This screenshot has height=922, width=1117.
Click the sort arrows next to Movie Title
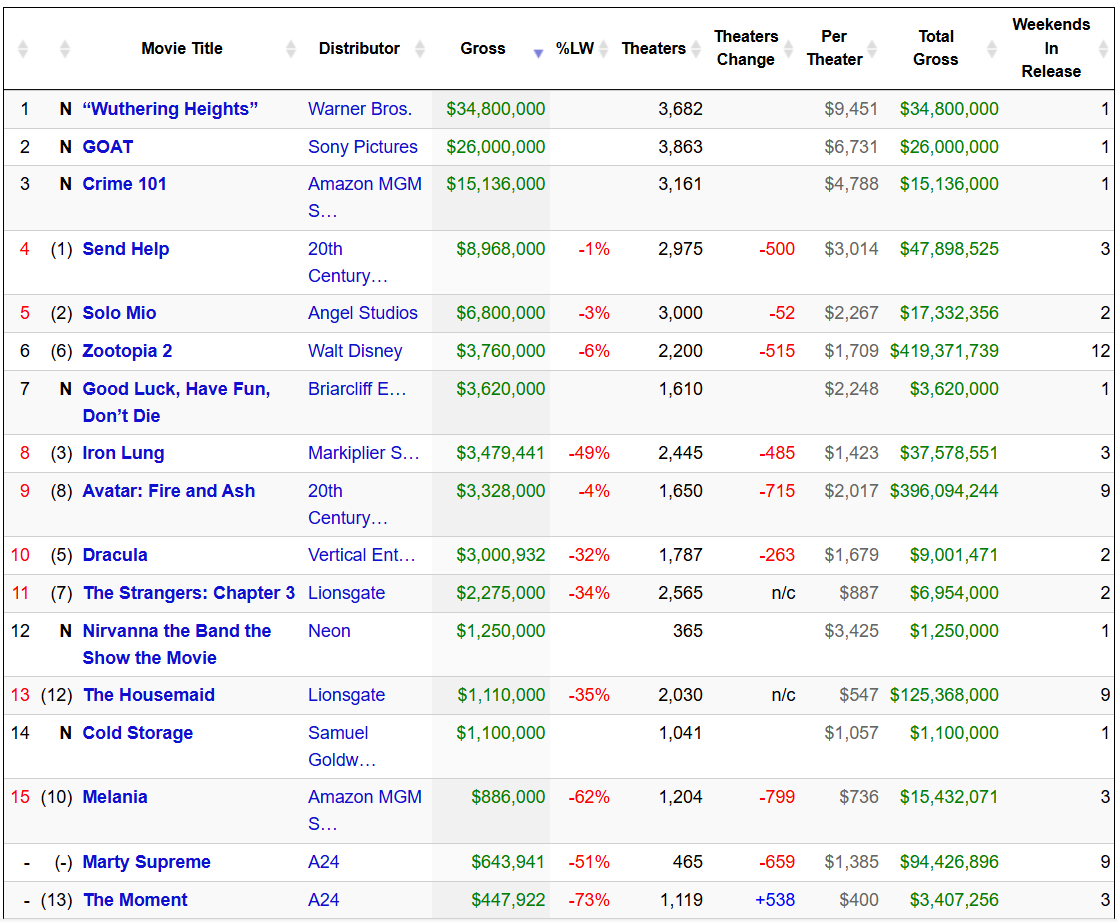point(291,49)
